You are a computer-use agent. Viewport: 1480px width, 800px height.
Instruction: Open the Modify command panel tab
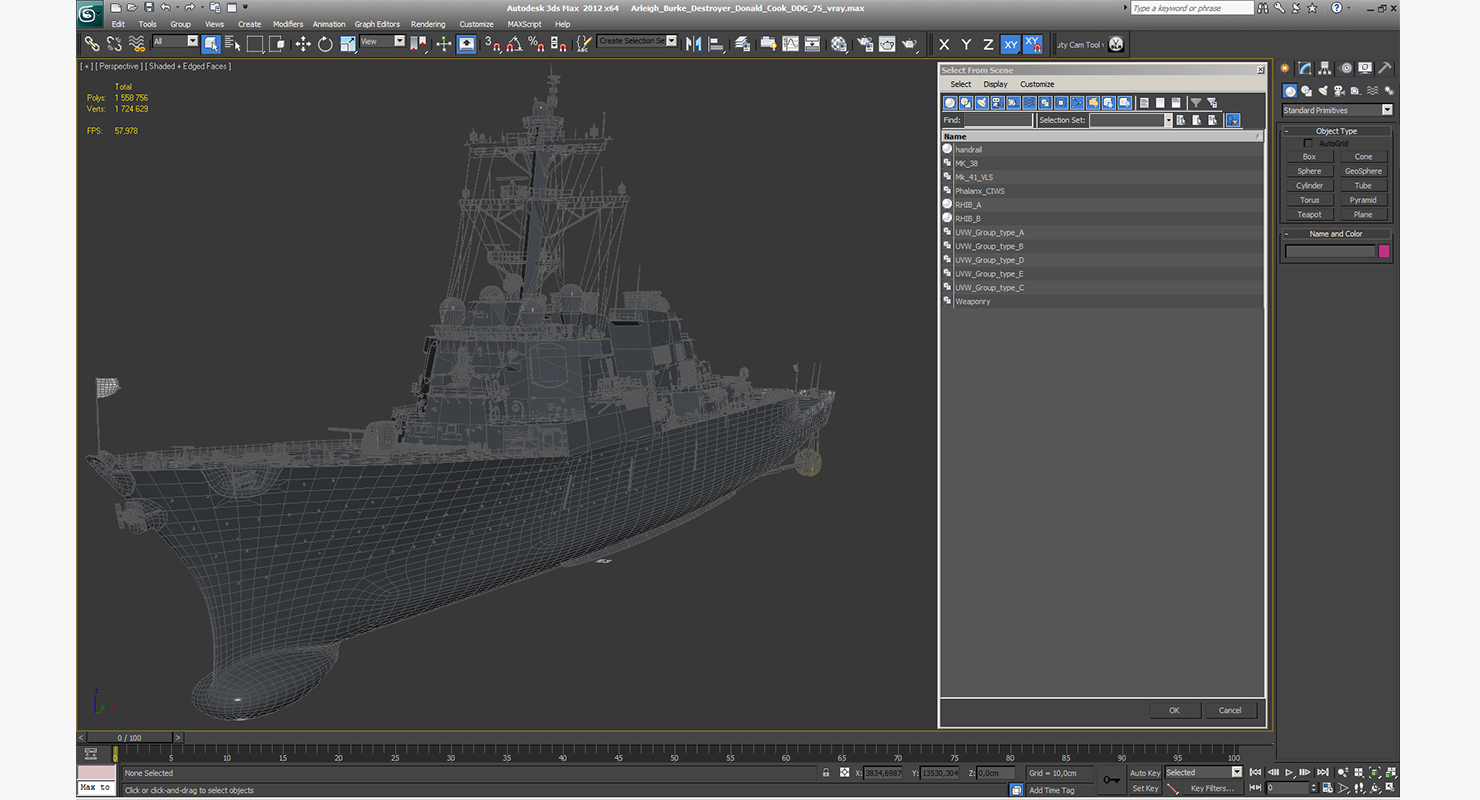[x=1305, y=68]
